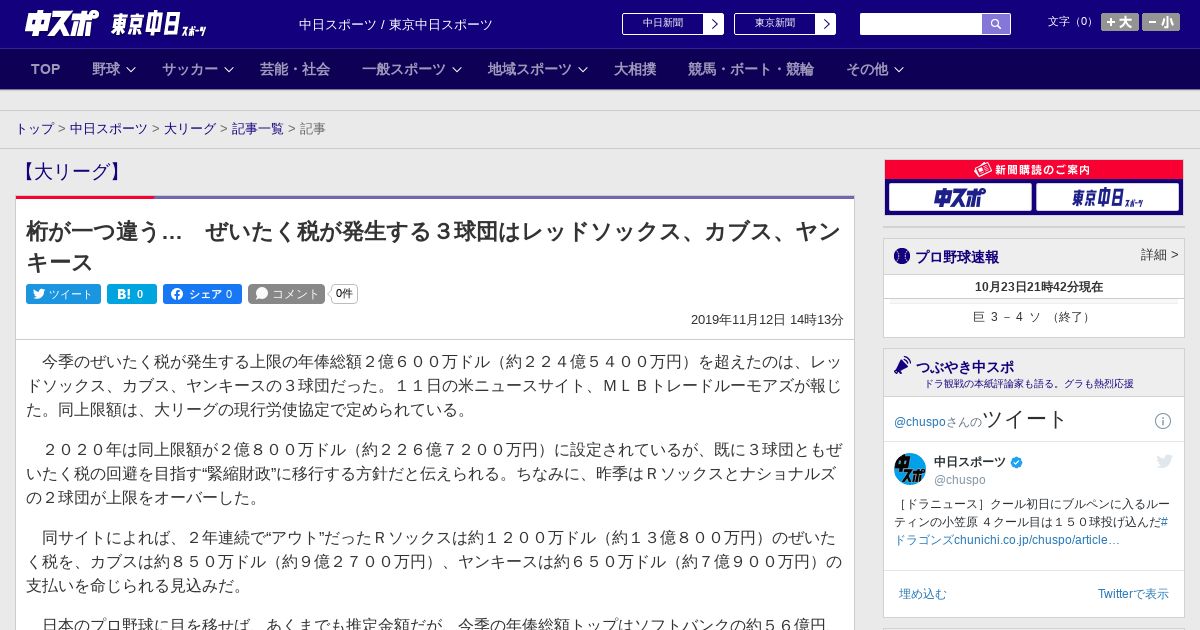Expand the その他 menu

(x=875, y=69)
